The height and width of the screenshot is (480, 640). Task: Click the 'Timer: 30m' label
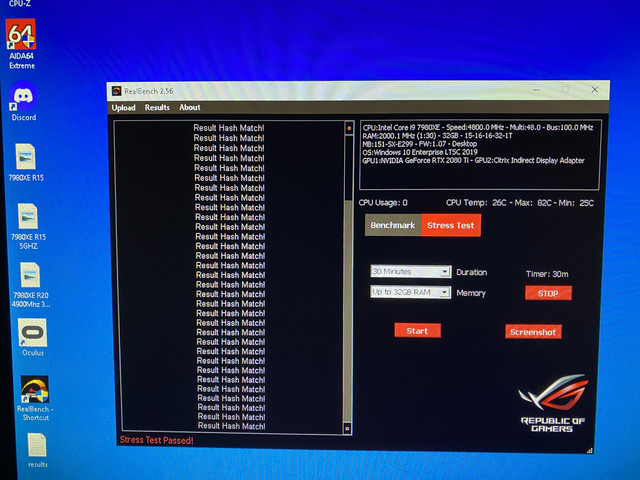pyautogui.click(x=547, y=274)
